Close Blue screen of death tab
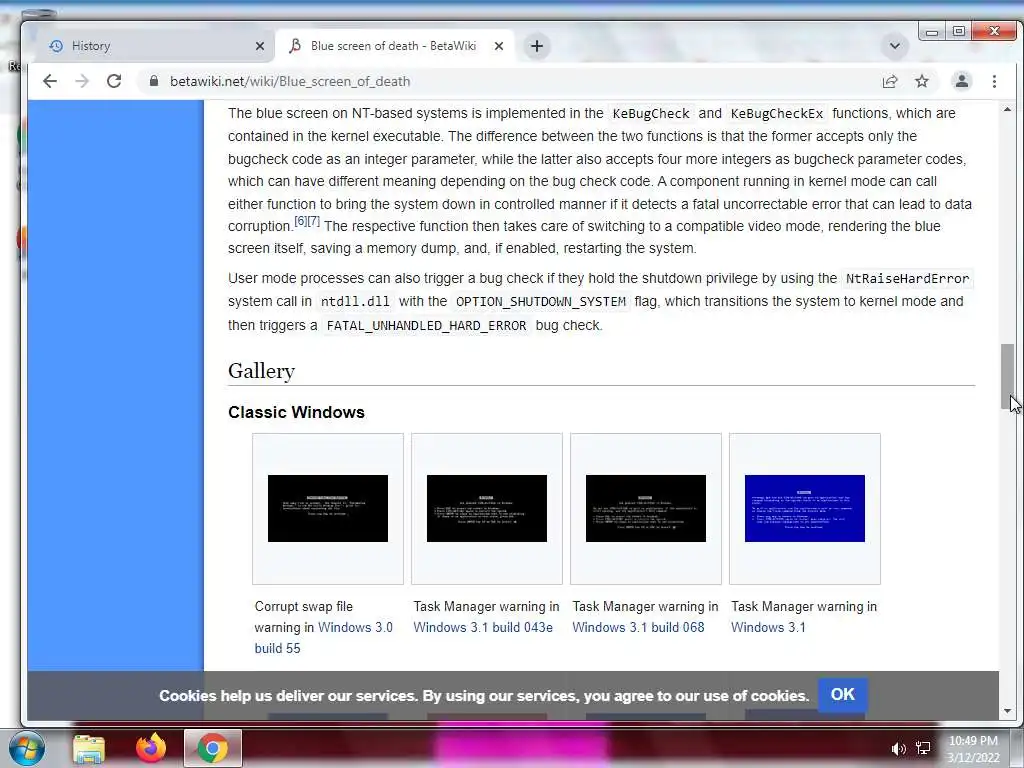 (x=499, y=46)
